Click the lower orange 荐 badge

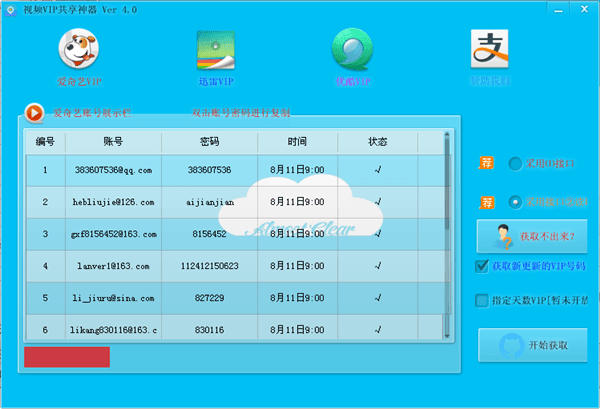pos(488,203)
